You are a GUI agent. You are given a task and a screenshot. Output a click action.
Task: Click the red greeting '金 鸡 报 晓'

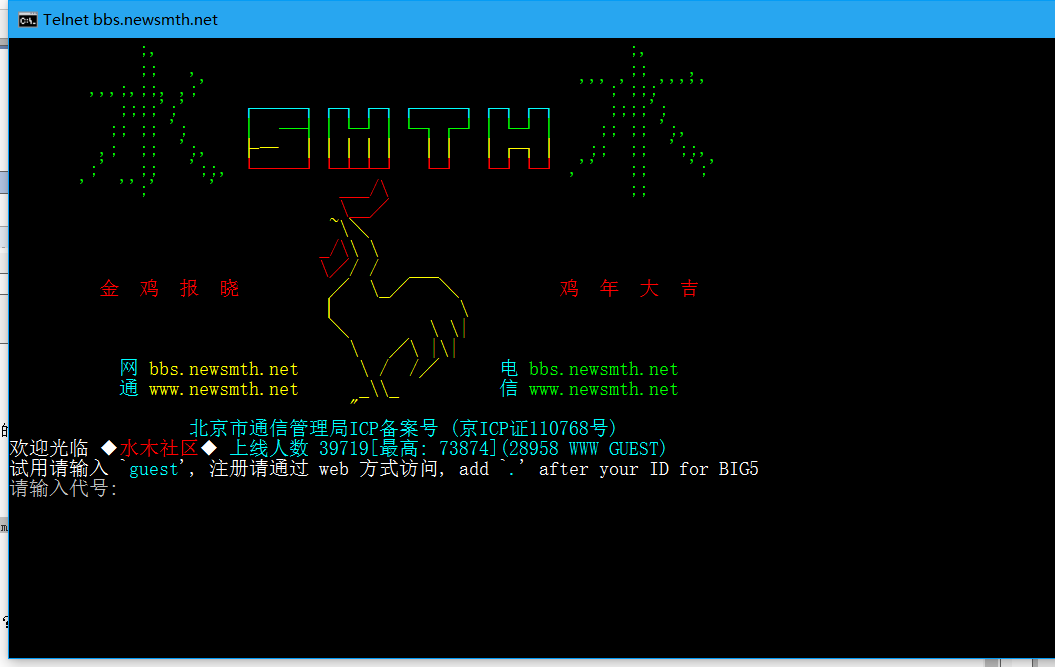point(170,289)
